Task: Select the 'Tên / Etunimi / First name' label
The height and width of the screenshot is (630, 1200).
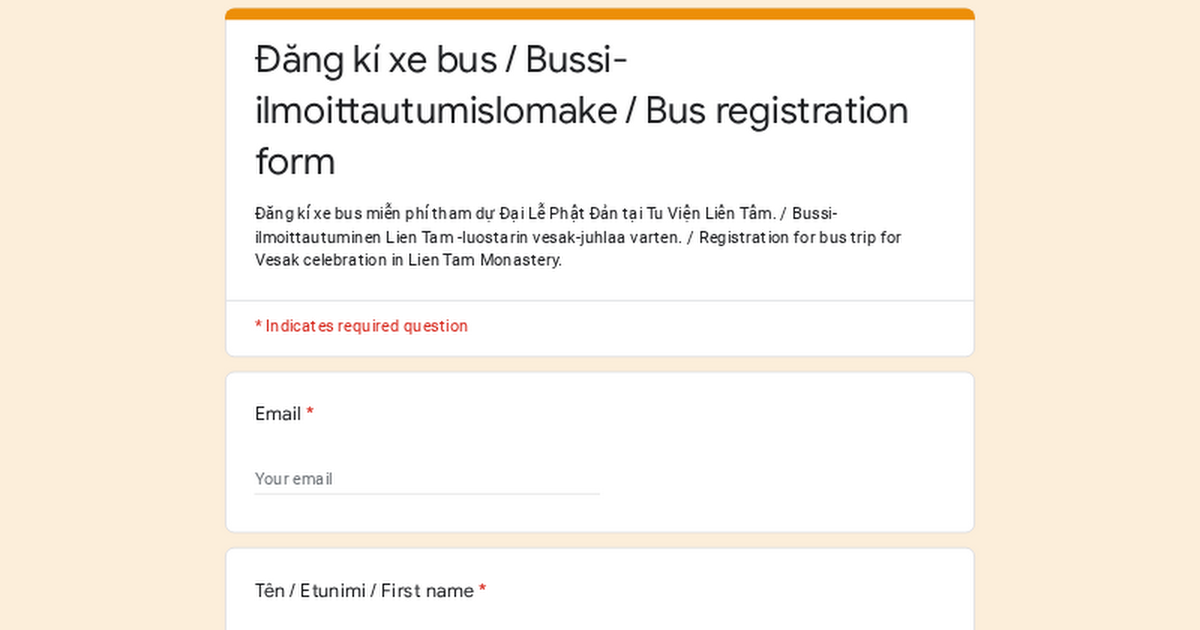Action: coord(364,591)
